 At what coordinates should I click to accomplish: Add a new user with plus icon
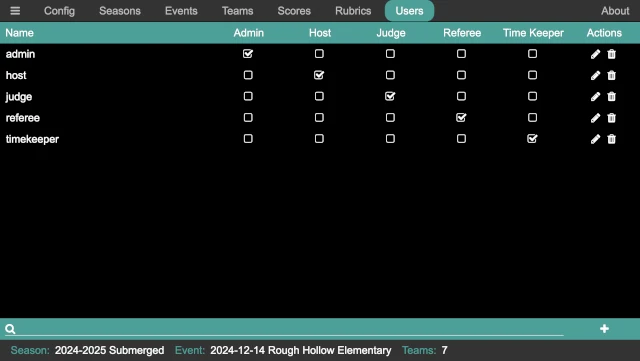click(604, 329)
